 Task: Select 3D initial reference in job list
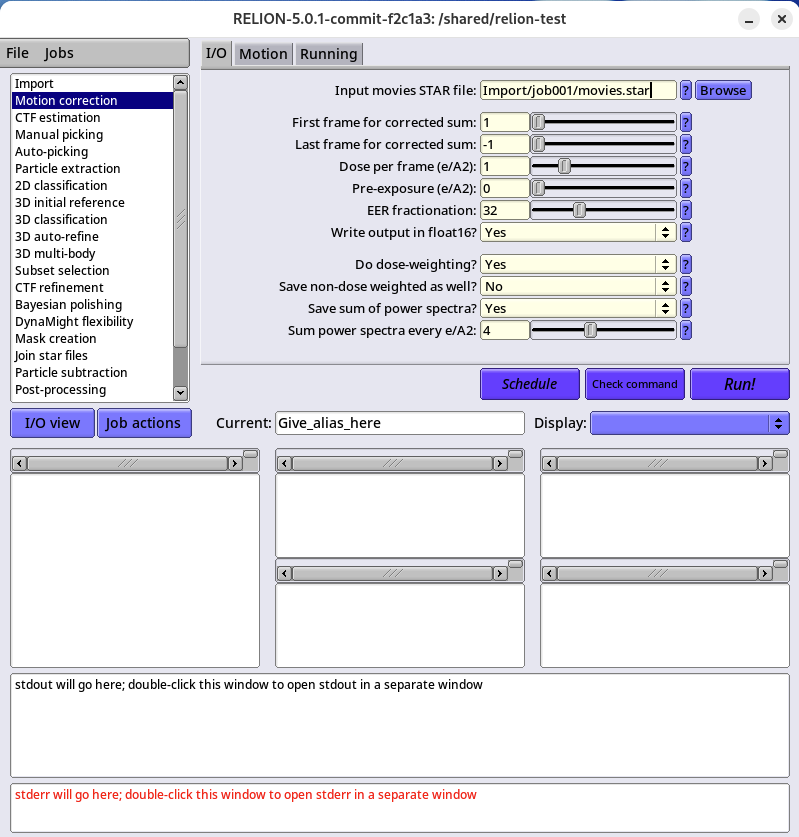(x=92, y=203)
